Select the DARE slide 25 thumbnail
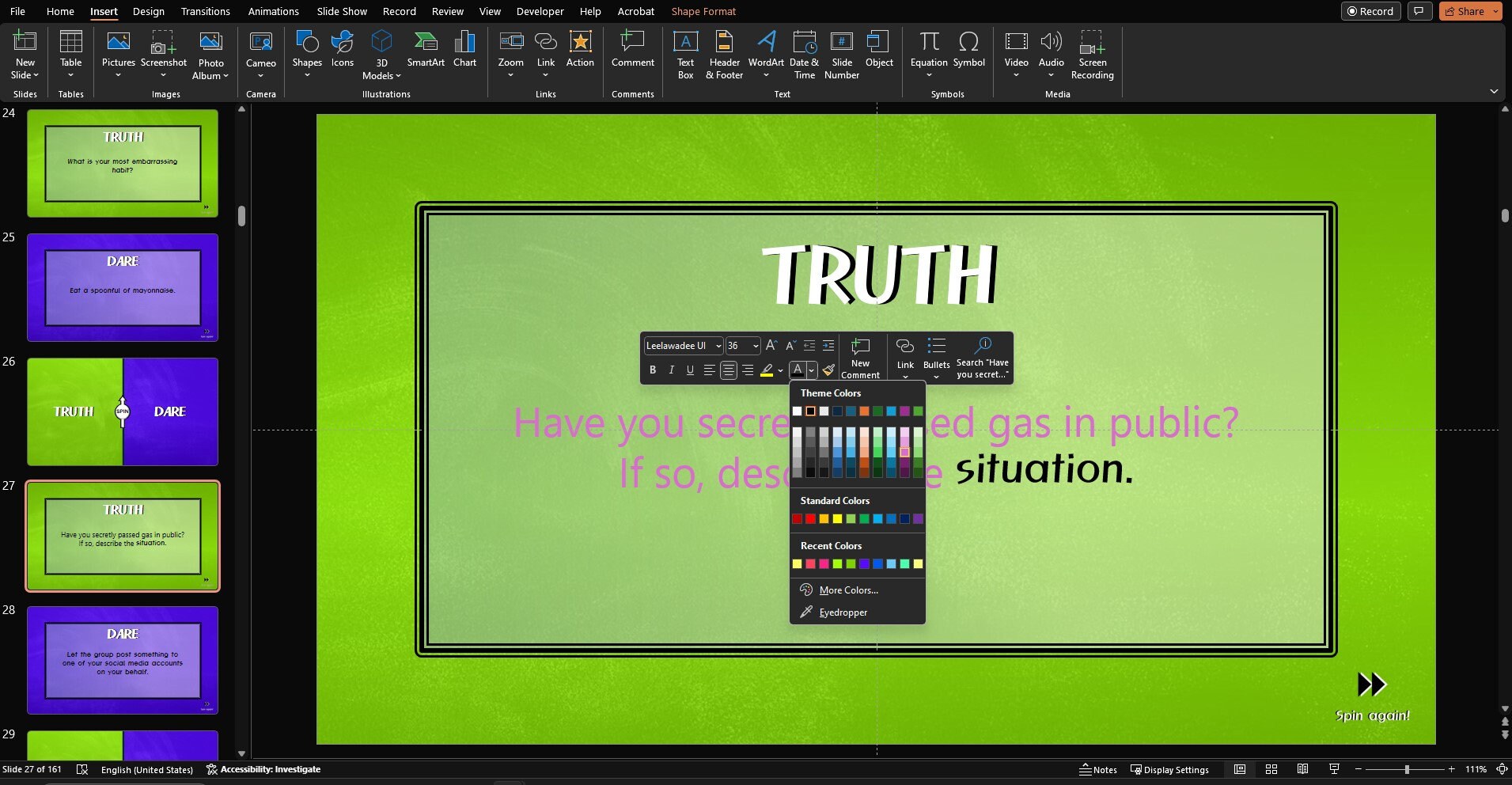This screenshot has height=785, width=1512. (122, 287)
